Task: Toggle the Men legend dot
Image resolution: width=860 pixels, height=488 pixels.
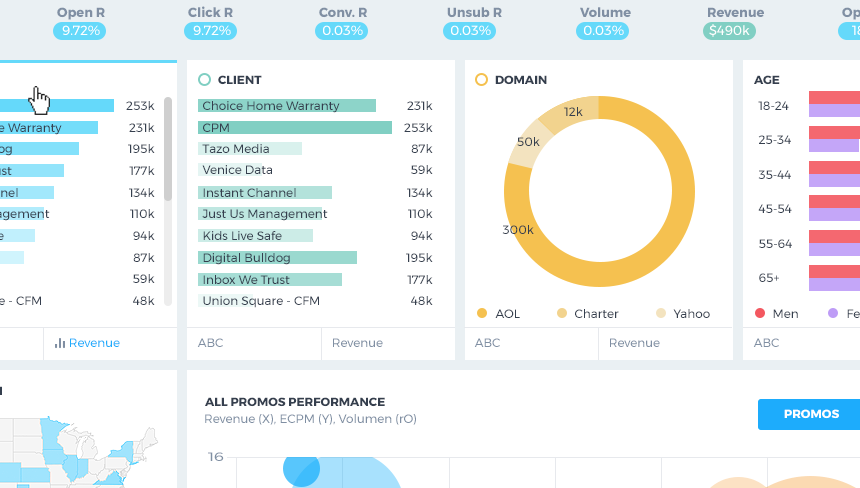Action: (760, 313)
